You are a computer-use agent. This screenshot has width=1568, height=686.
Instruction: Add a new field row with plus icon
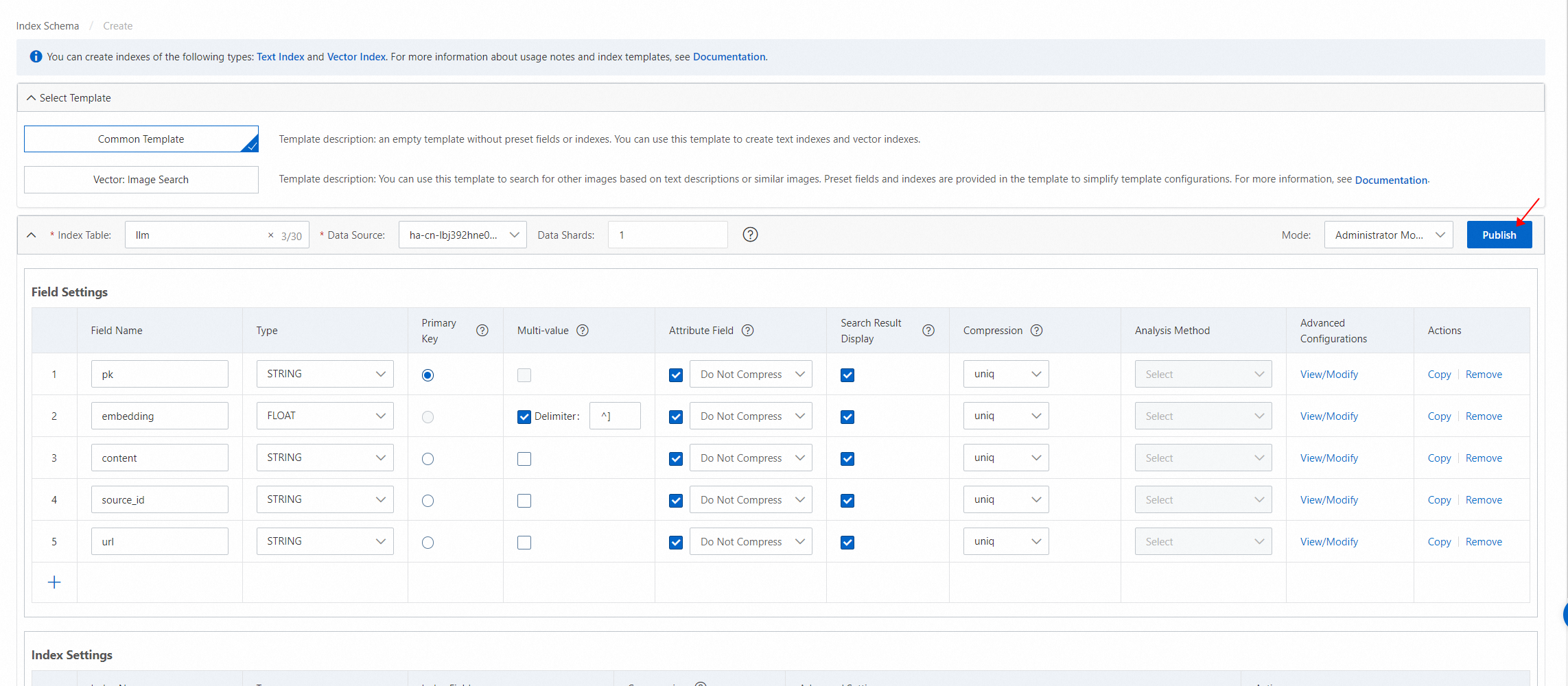click(54, 582)
